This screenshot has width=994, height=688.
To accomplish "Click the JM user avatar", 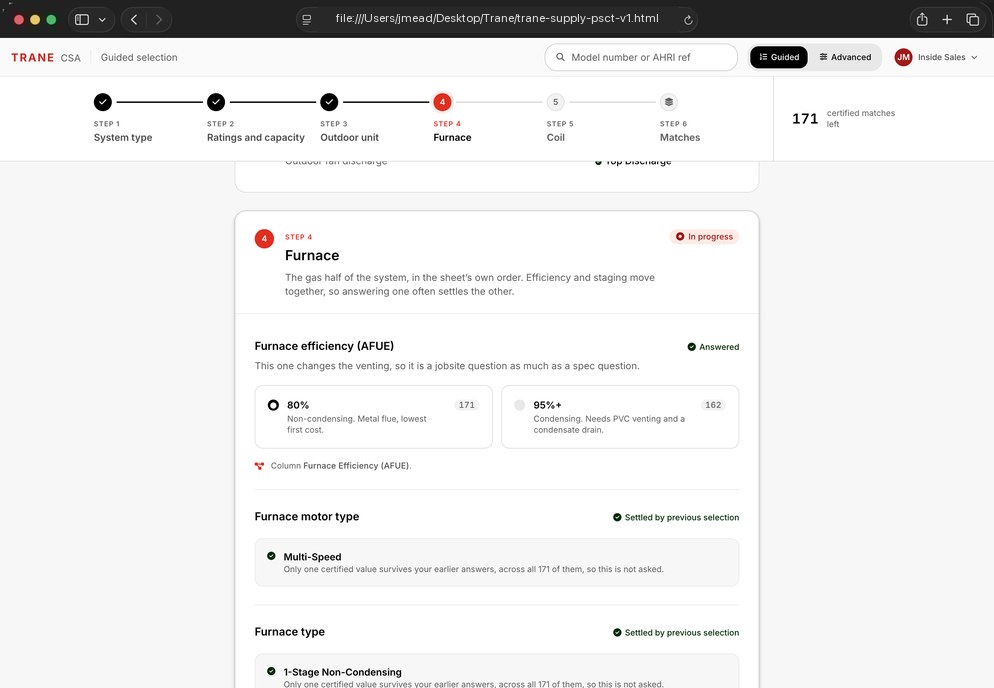I will [x=903, y=57].
